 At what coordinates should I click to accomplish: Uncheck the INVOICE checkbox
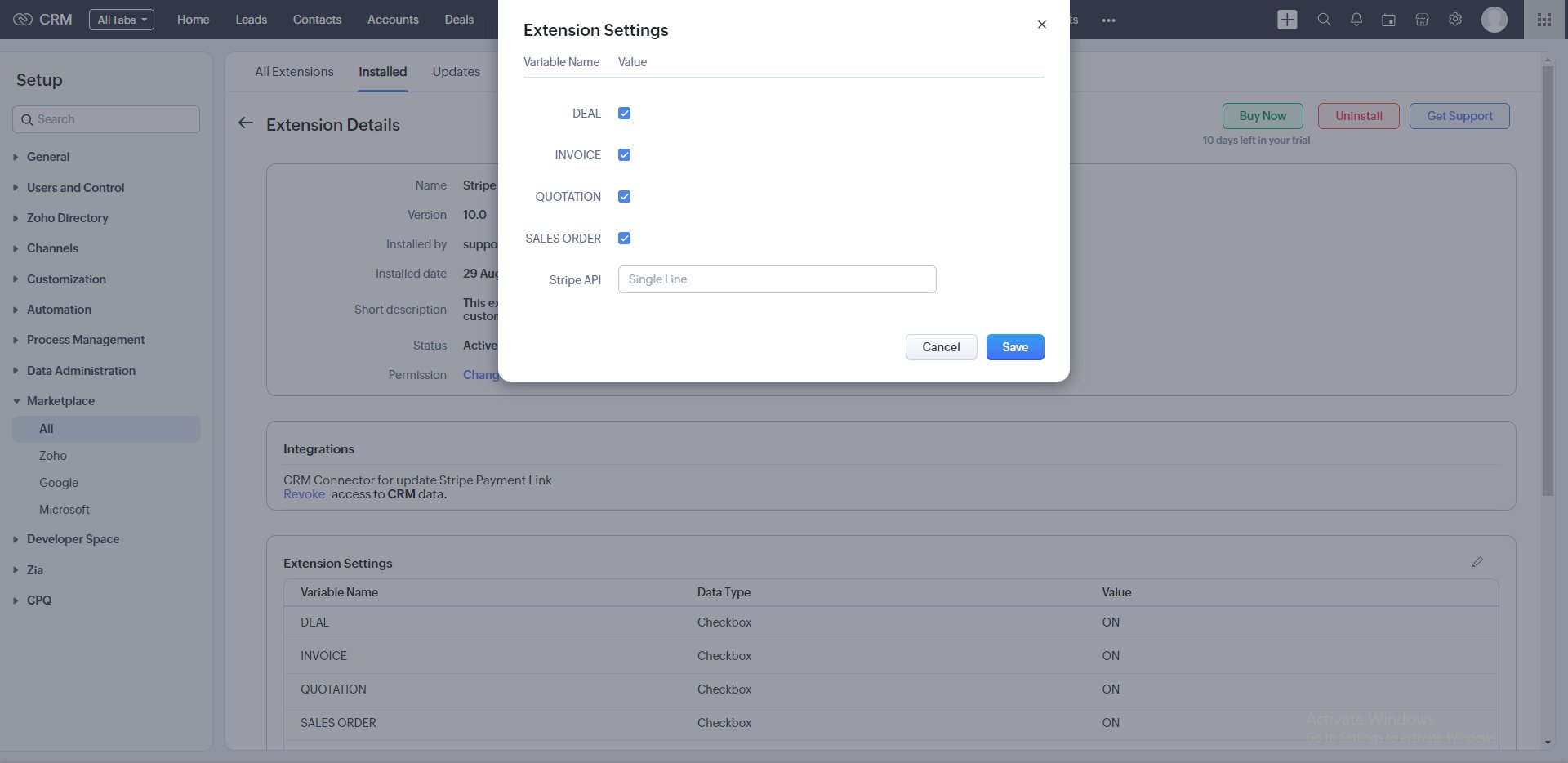(x=625, y=155)
